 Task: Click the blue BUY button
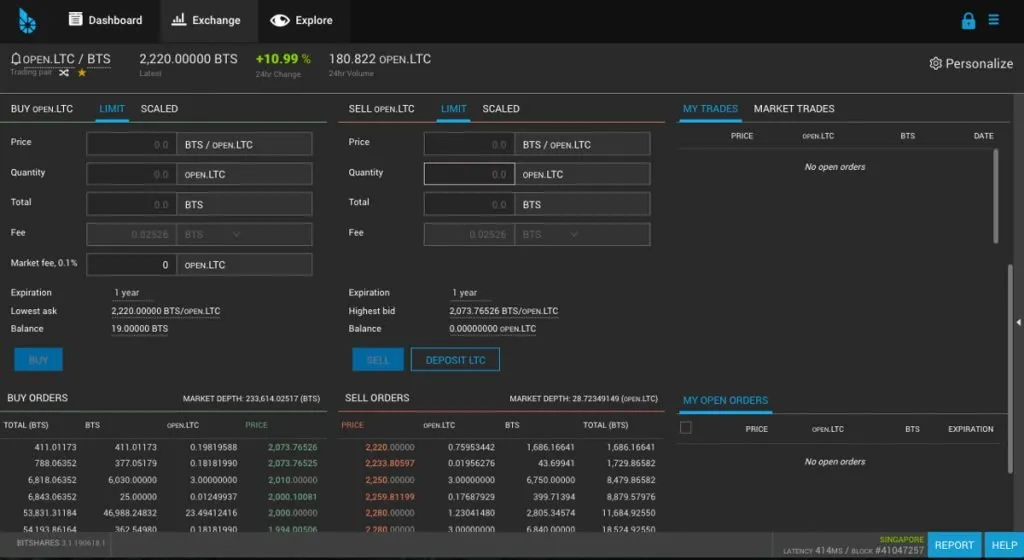[39, 360]
